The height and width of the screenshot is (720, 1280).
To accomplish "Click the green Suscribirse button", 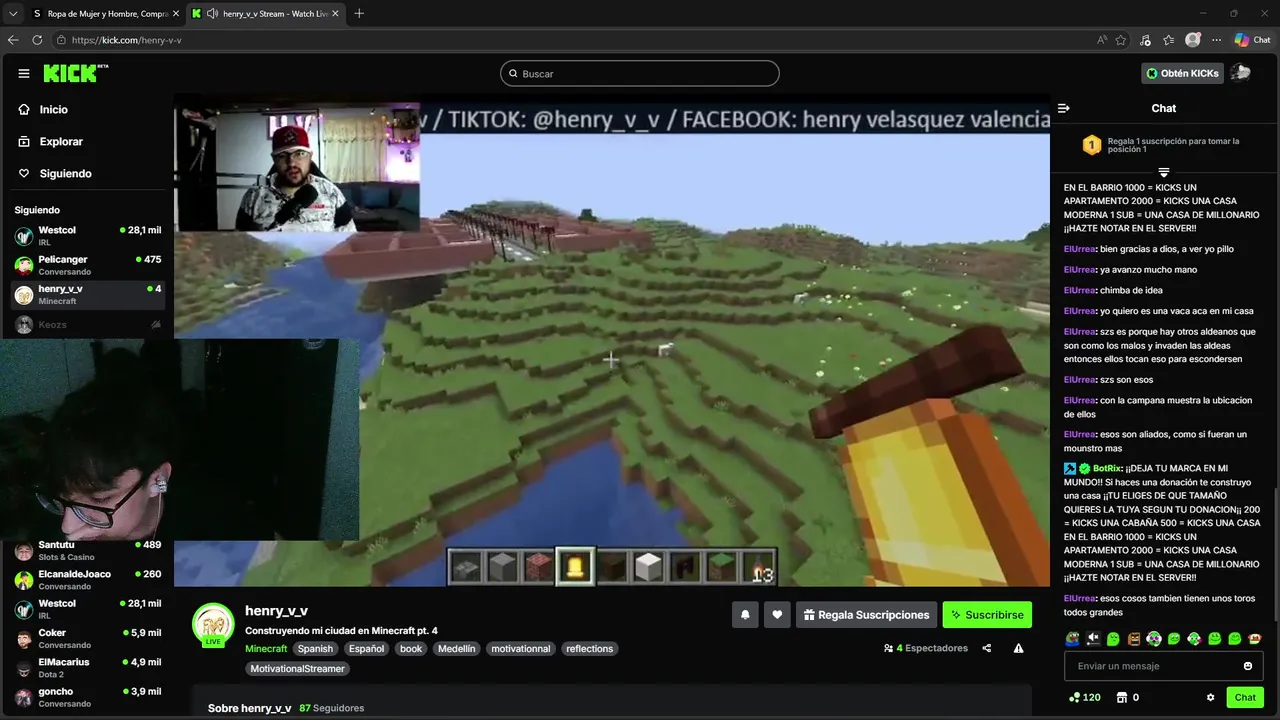I will tap(987, 615).
